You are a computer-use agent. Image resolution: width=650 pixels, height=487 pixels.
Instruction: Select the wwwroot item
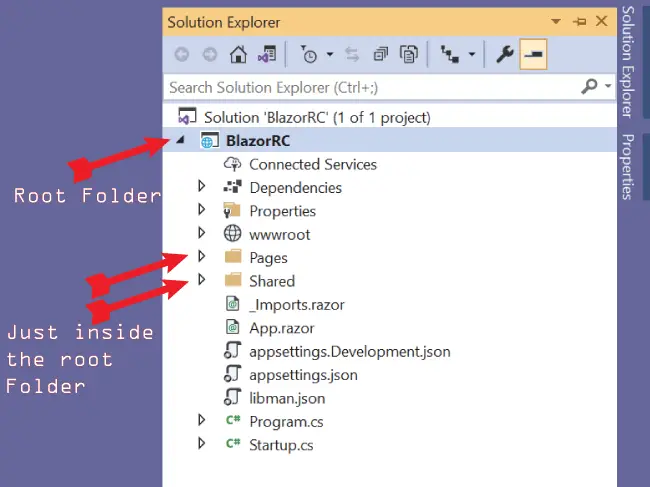coord(280,235)
